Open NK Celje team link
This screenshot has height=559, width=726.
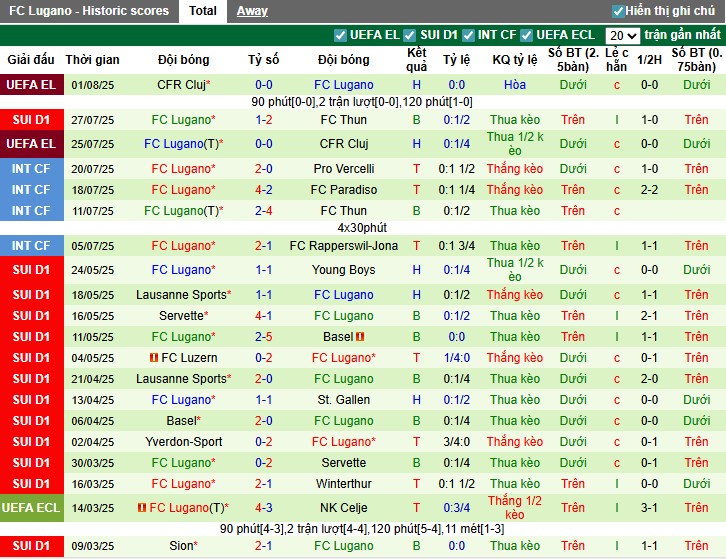(344, 508)
